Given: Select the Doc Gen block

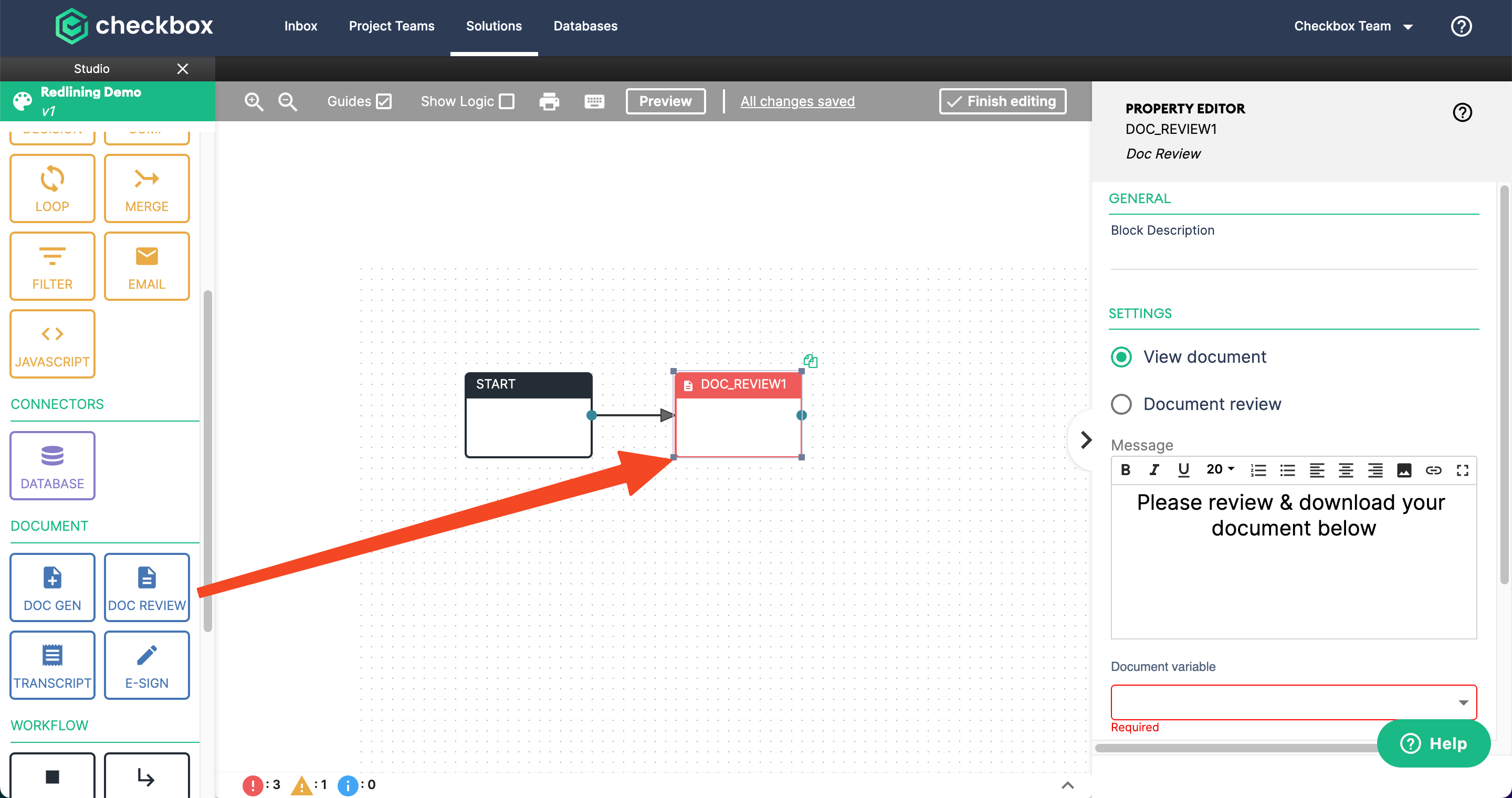Looking at the screenshot, I should [52, 587].
